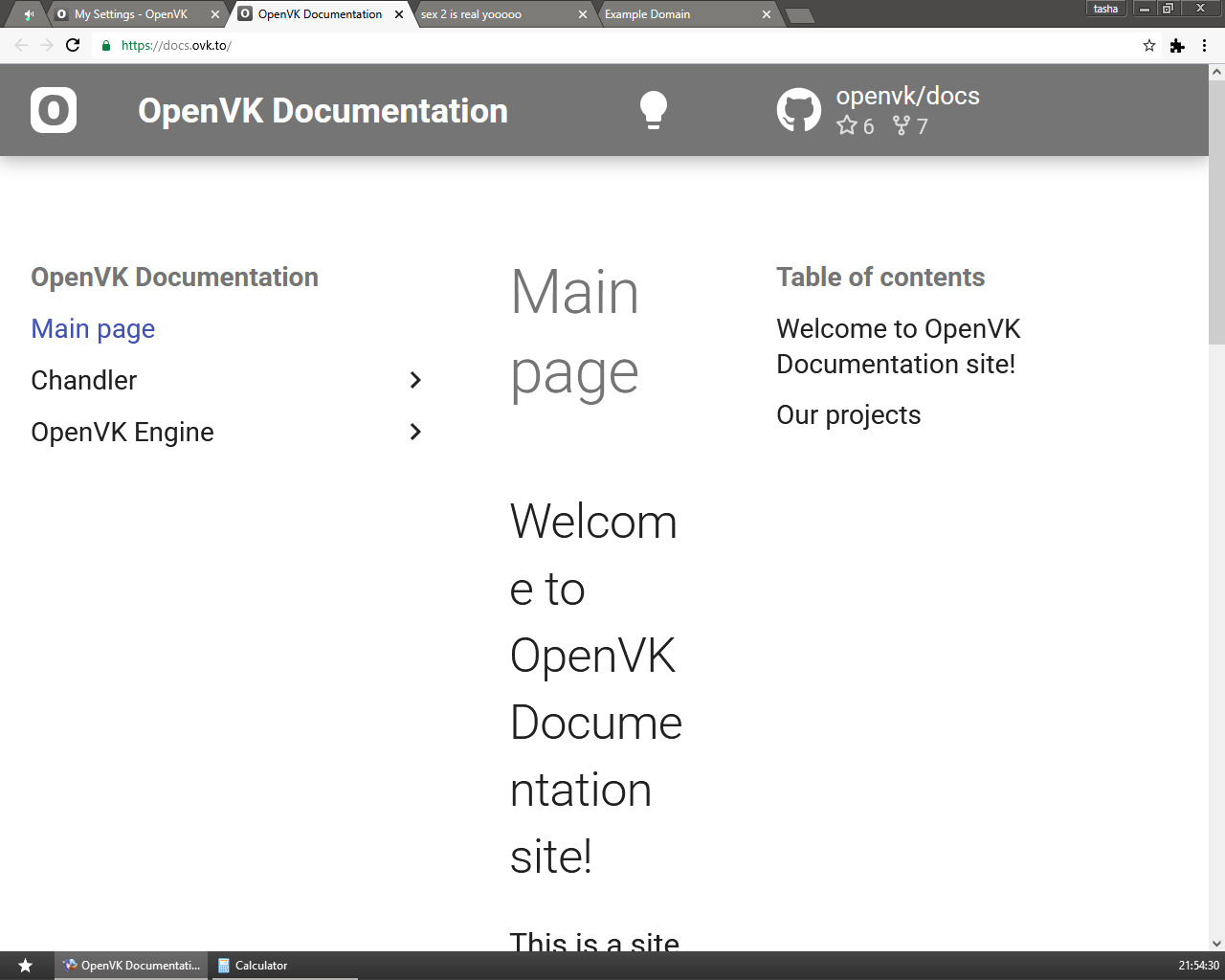Click the back navigation arrow
Viewport: 1225px width, 980px height.
coord(21,45)
